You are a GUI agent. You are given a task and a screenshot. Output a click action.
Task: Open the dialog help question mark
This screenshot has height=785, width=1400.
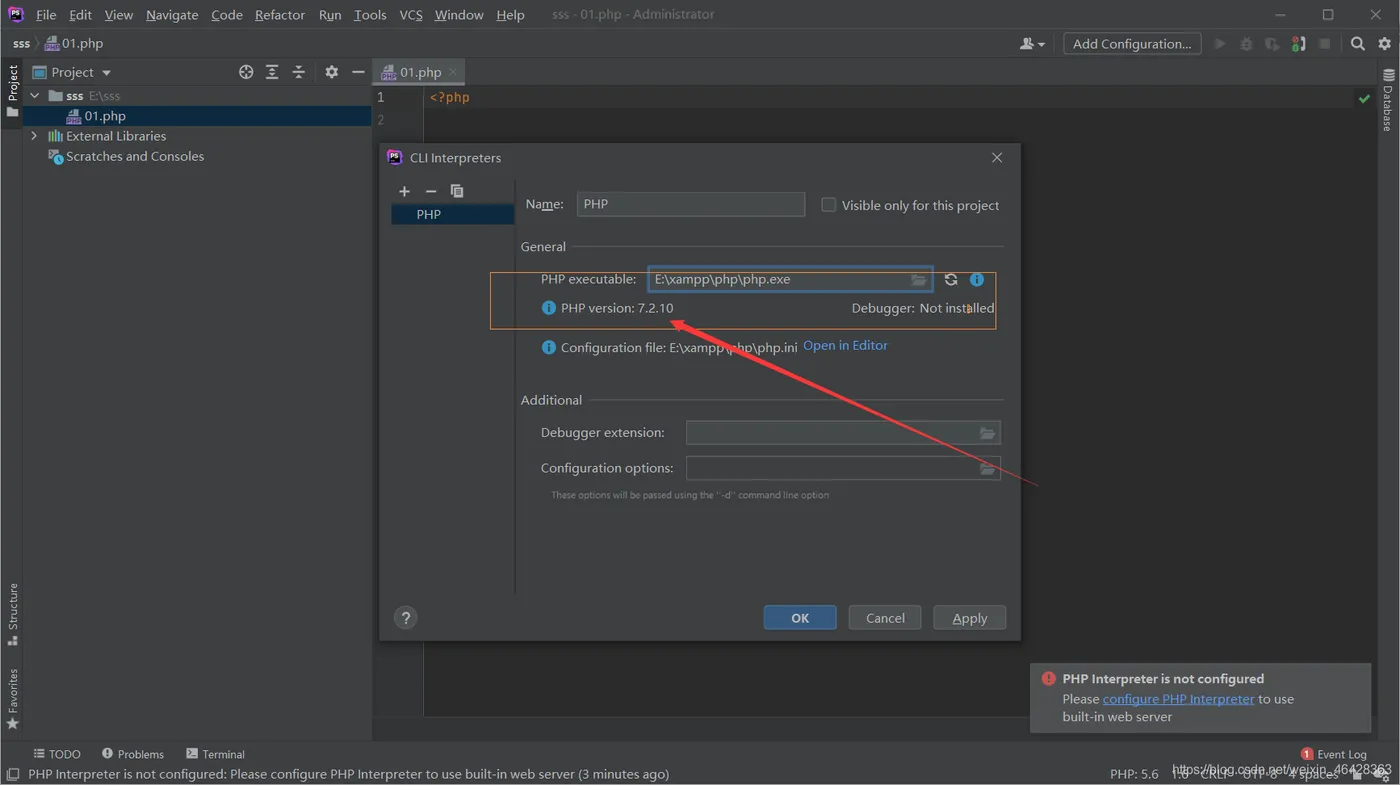coord(405,618)
